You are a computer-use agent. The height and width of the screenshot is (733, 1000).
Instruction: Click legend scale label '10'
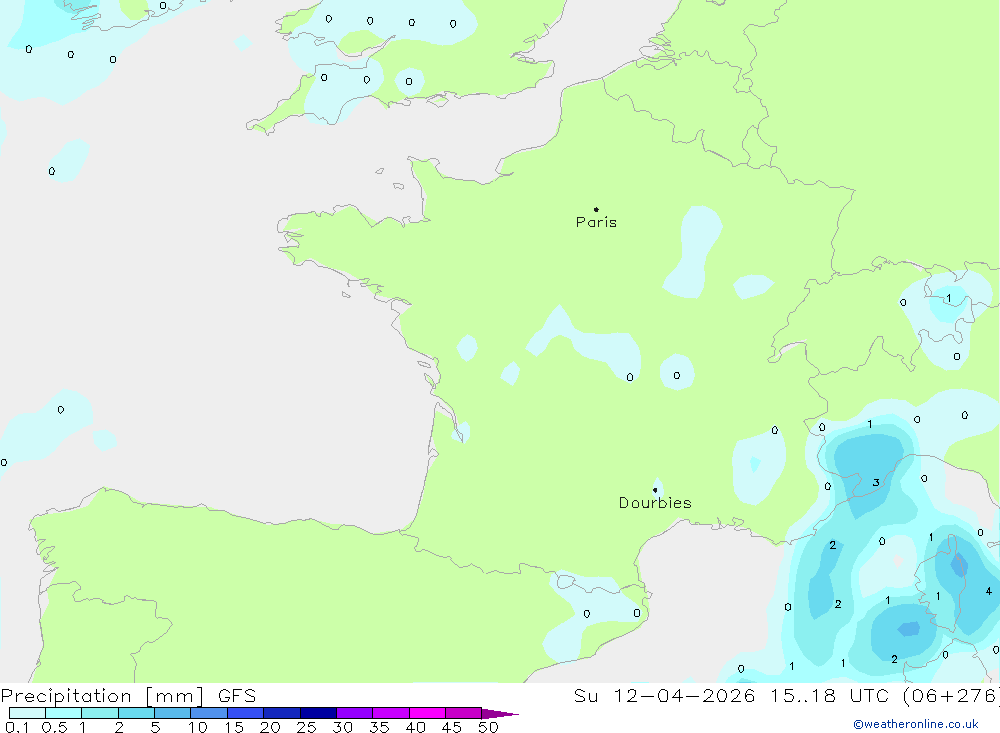point(198,727)
